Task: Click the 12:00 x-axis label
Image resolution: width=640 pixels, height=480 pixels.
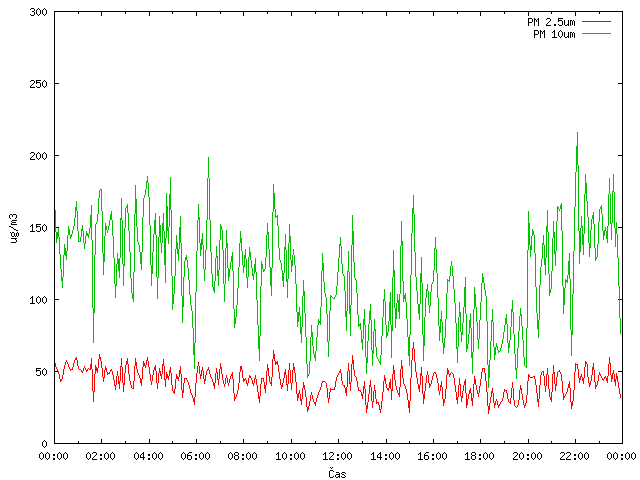Action: pos(338,456)
